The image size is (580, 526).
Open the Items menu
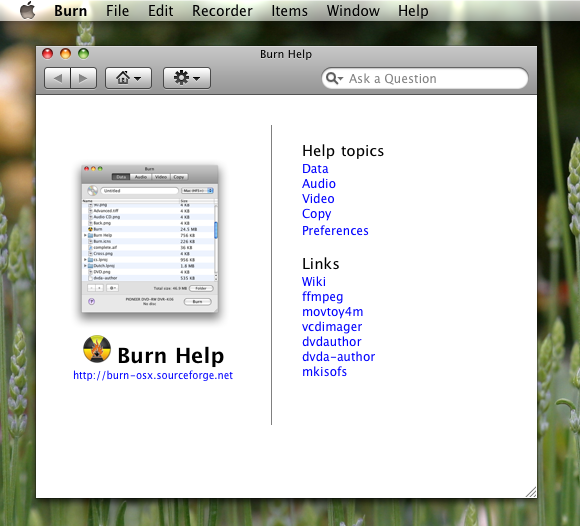pos(289,11)
